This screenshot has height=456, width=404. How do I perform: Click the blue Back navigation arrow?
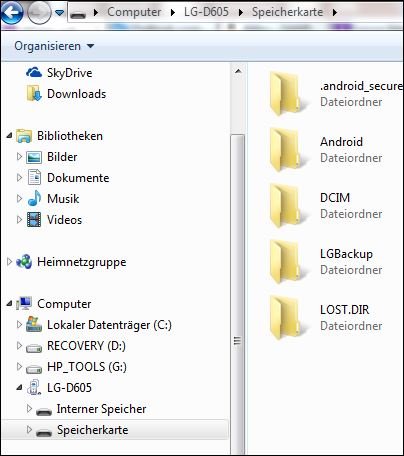point(12,13)
